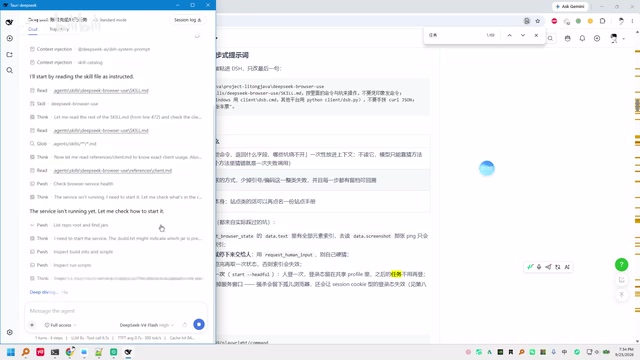
Task: Click the taskbar clock showing 7:34 PM
Action: [x=625, y=352]
